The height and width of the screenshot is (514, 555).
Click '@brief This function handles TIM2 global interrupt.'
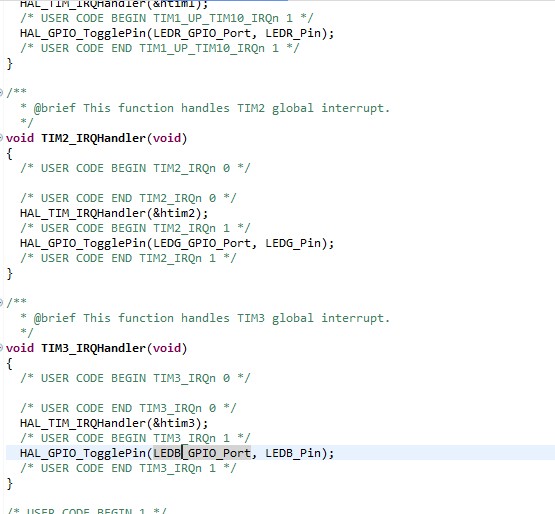click(x=212, y=108)
